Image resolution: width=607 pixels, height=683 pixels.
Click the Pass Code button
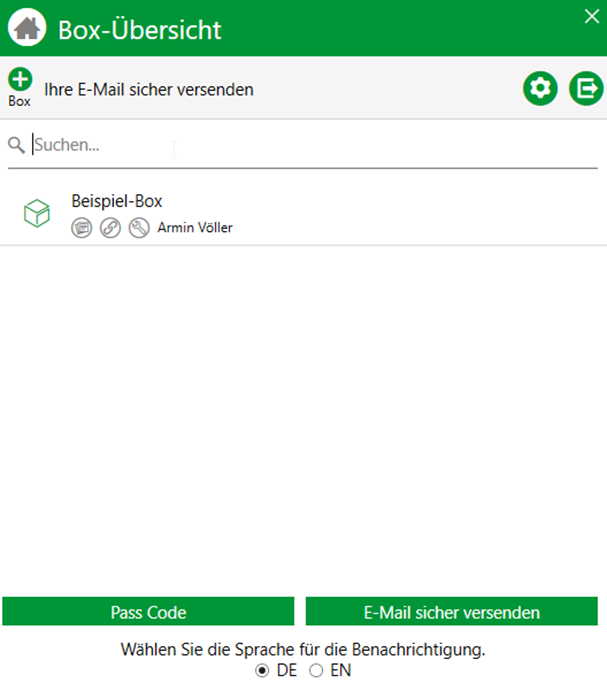[148, 611]
